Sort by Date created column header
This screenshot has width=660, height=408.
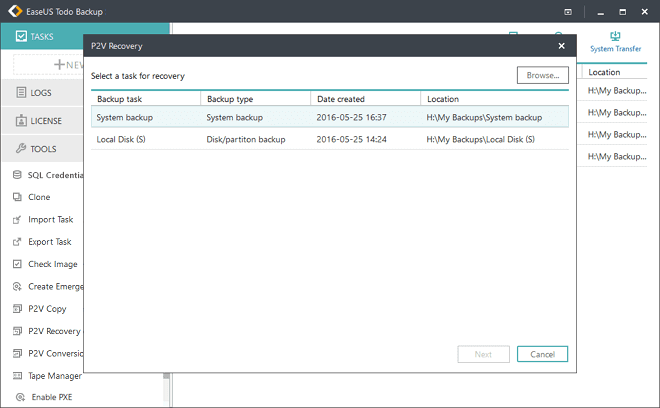point(341,99)
